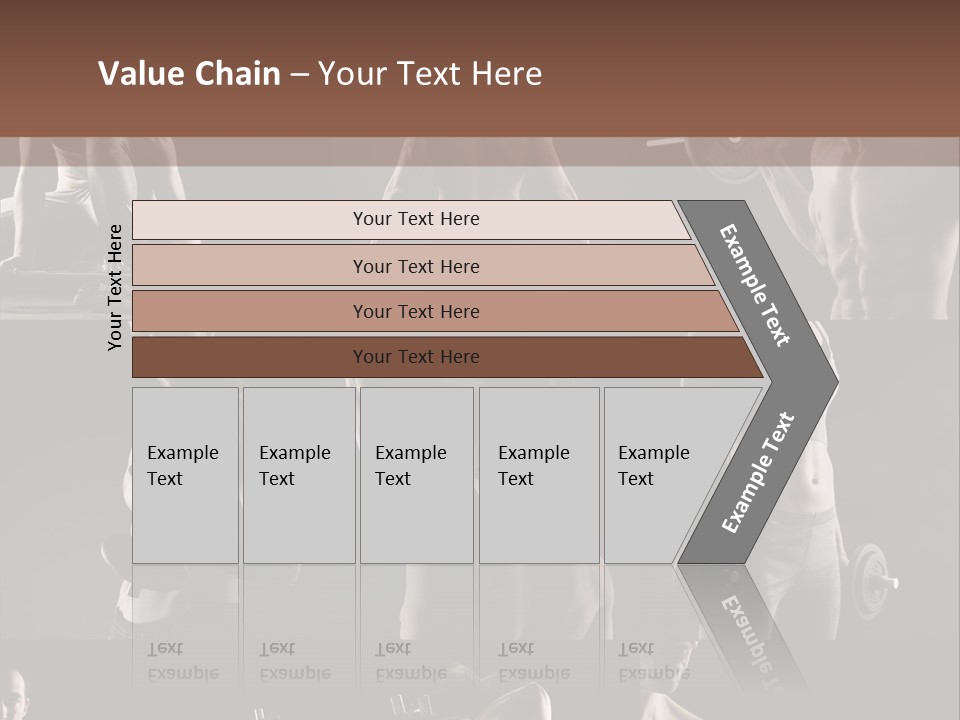Click the first 'Example Text' box
The height and width of the screenshot is (720, 960).
[185, 475]
